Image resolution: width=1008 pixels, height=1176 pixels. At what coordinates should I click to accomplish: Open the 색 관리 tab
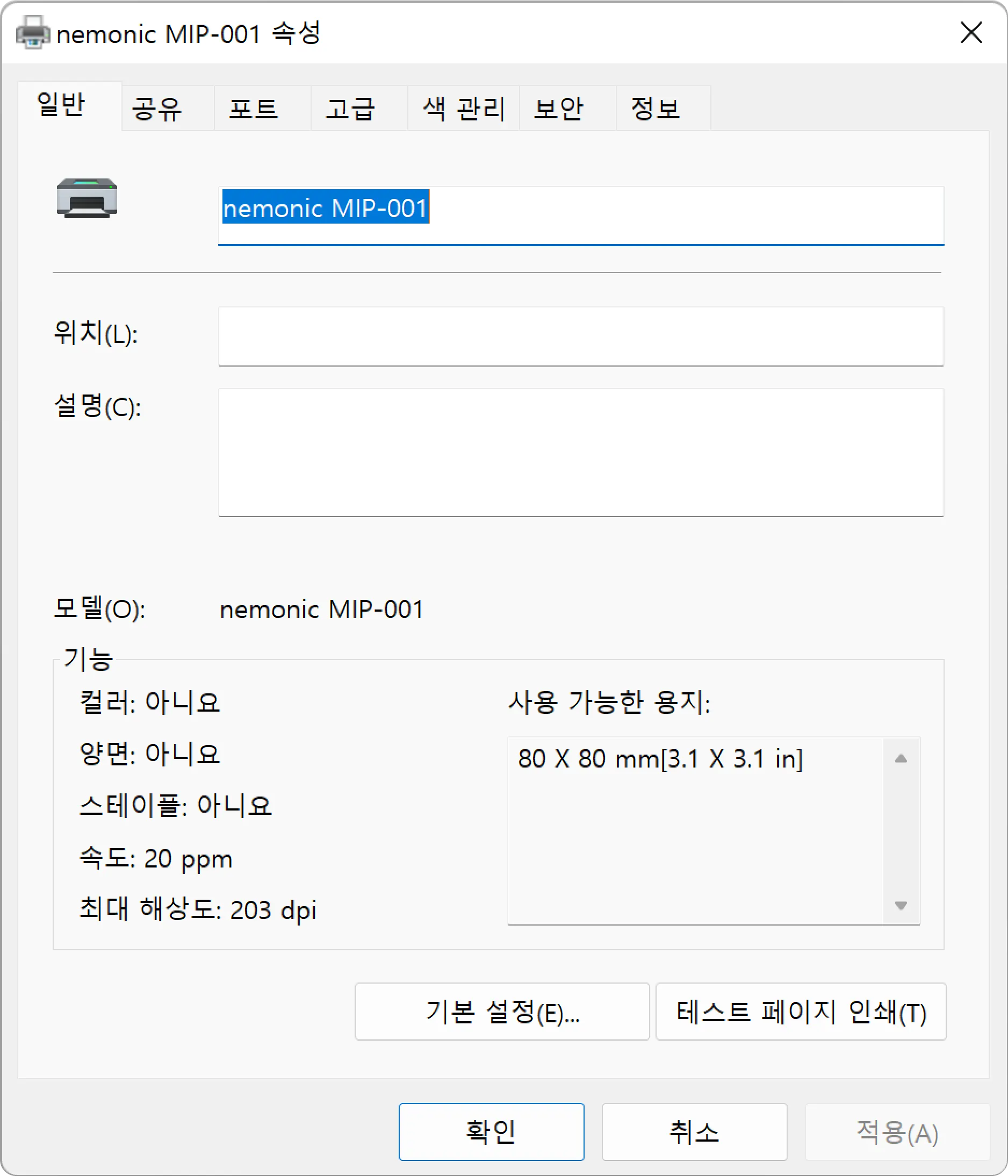464,108
